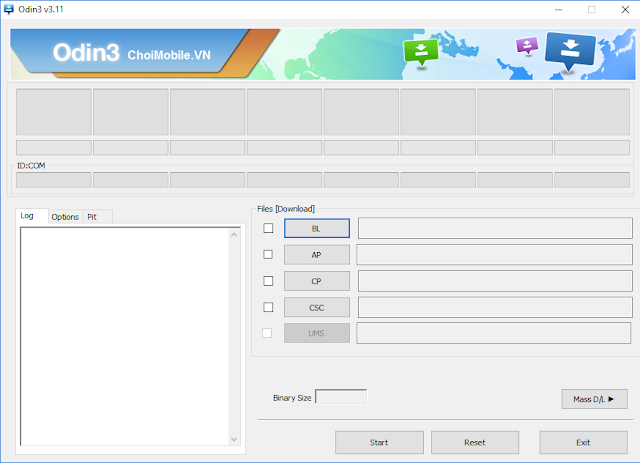The height and width of the screenshot is (463, 640).
Task: Click the Binary Size field
Action: click(x=341, y=396)
